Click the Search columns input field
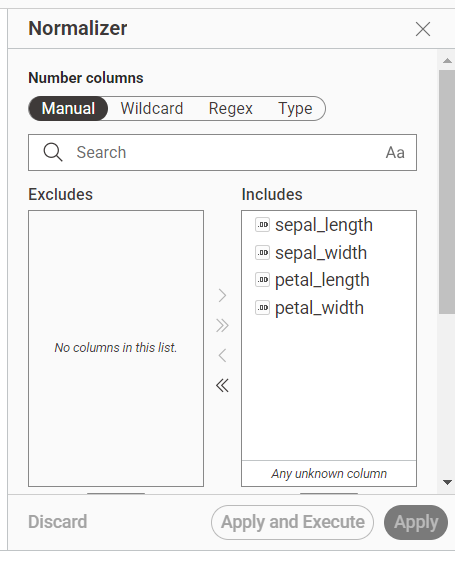This screenshot has height=564, width=455. 222,153
